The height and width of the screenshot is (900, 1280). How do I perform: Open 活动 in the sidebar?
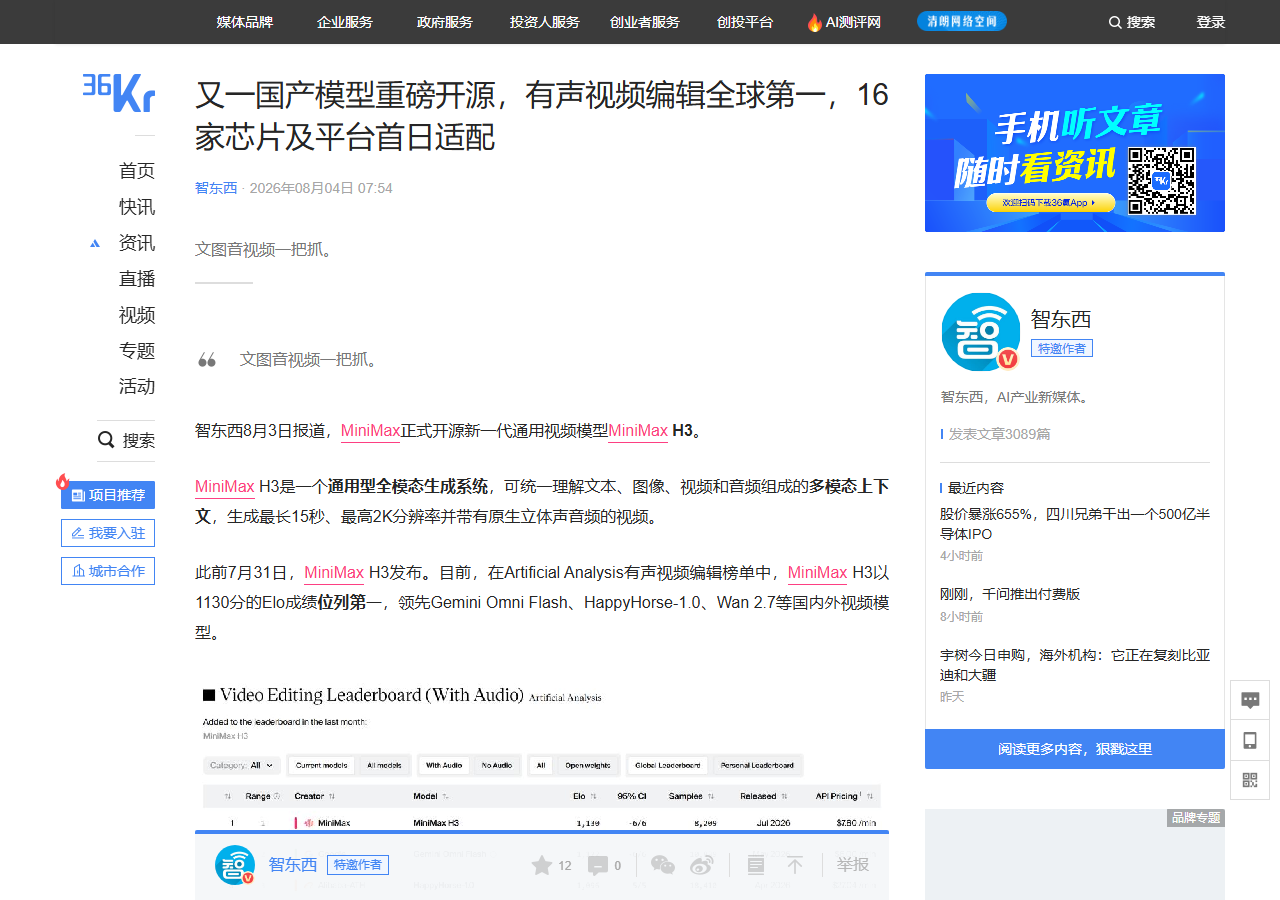(x=137, y=387)
